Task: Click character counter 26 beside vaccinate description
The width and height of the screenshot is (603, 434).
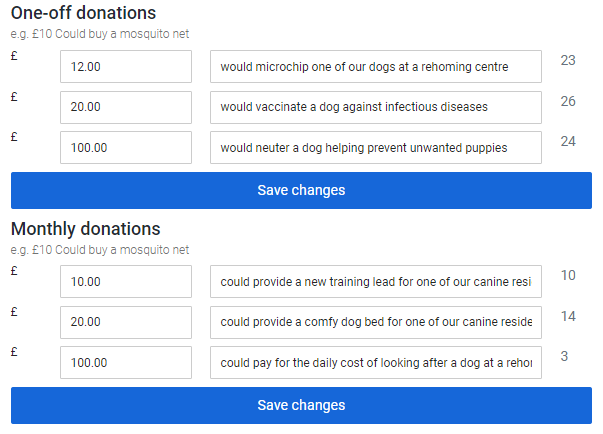Action: (568, 101)
